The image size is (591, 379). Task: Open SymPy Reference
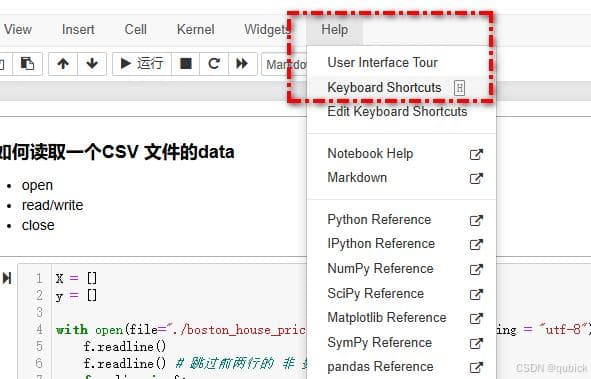(x=401, y=343)
